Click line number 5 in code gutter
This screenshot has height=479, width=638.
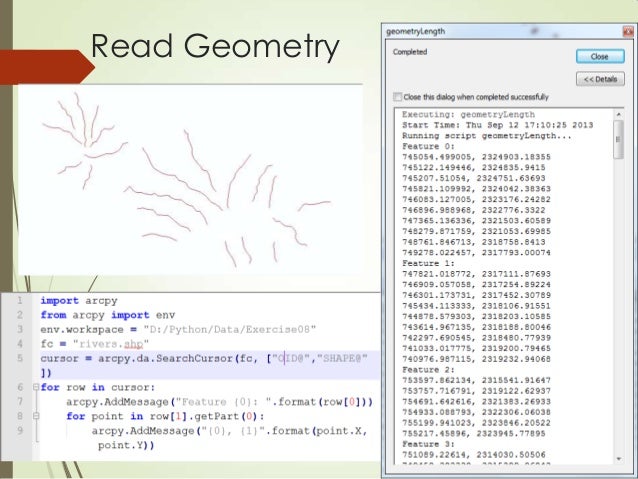pos(20,358)
